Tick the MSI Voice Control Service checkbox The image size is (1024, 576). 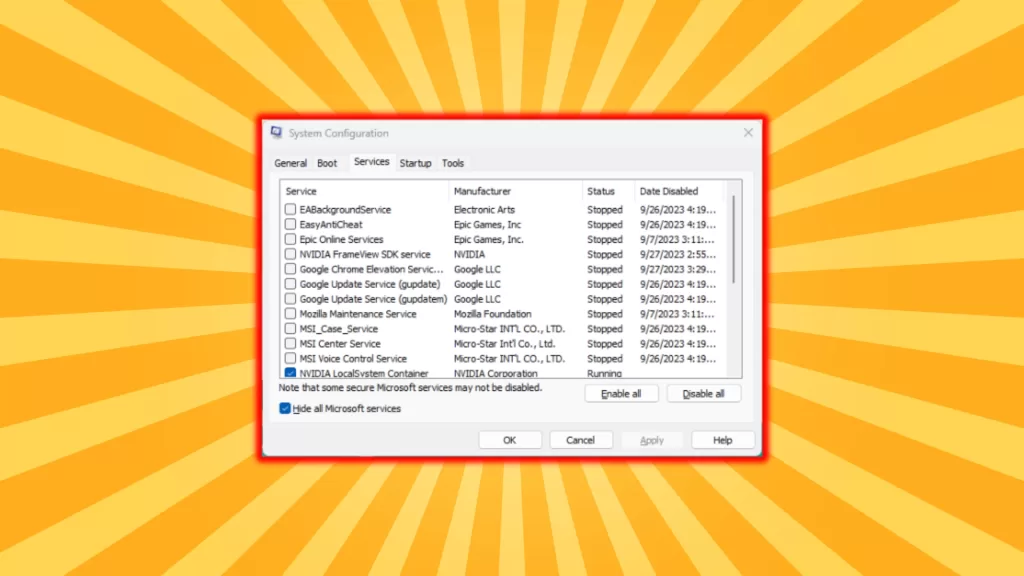coord(291,359)
